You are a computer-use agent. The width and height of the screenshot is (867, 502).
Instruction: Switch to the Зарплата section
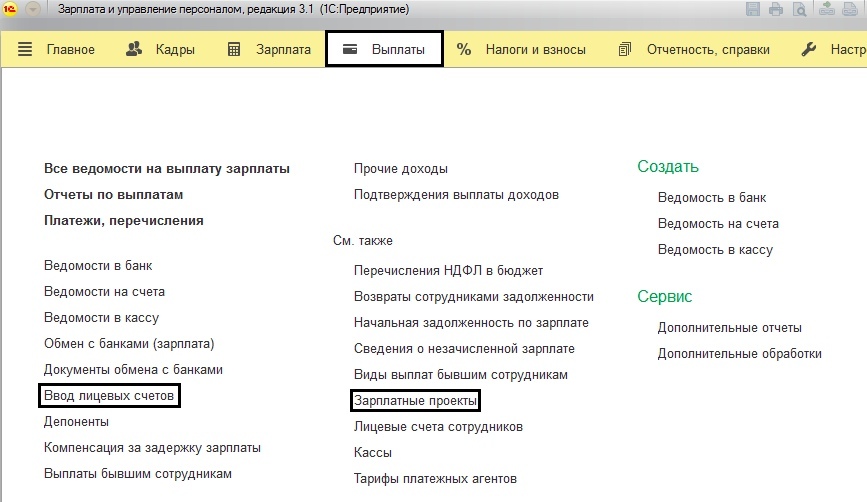click(270, 49)
